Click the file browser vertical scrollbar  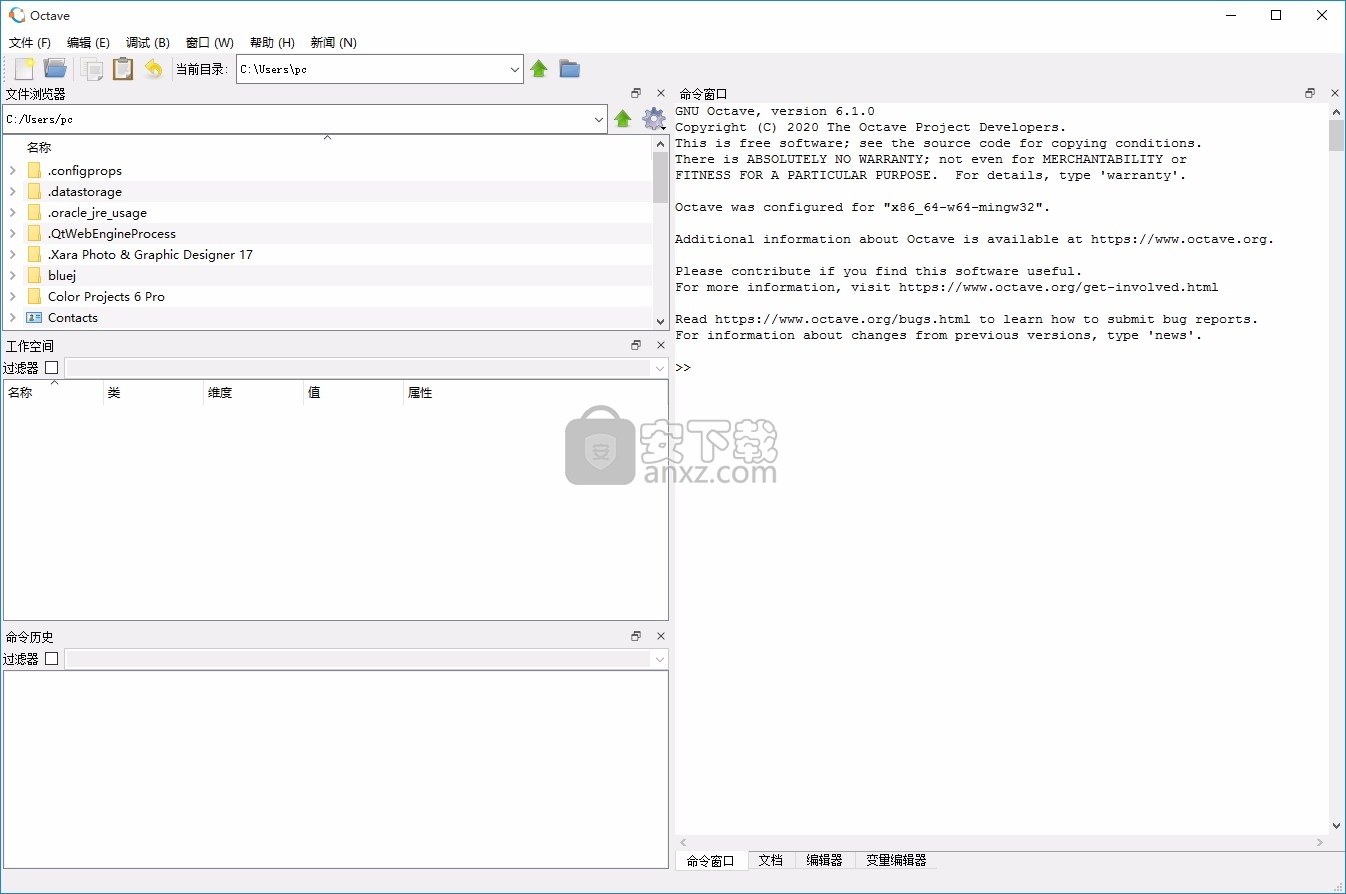coord(660,232)
